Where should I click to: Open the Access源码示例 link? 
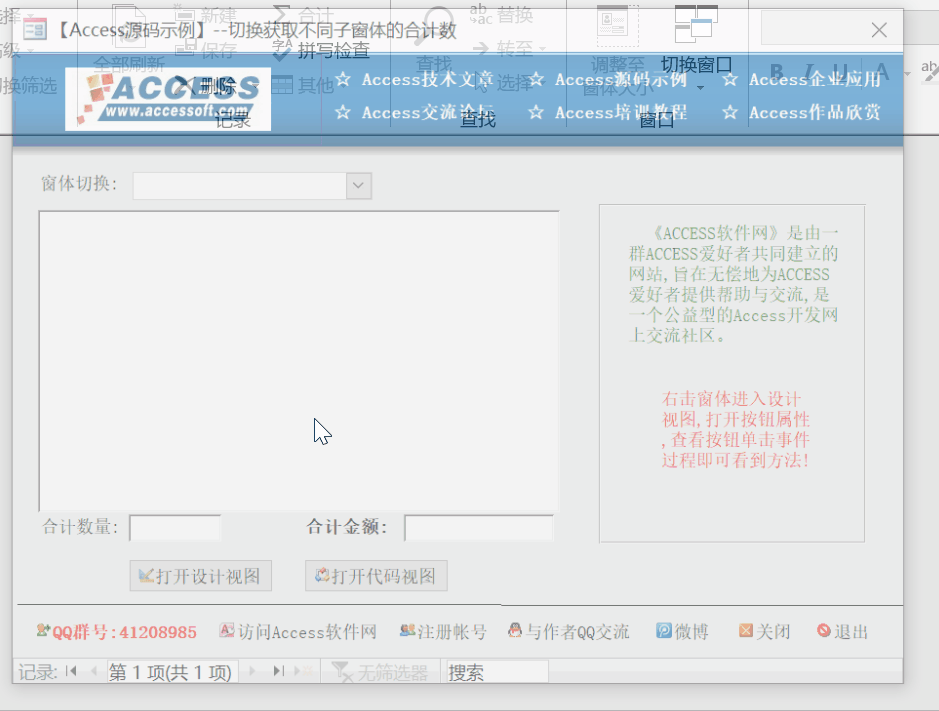pos(620,80)
